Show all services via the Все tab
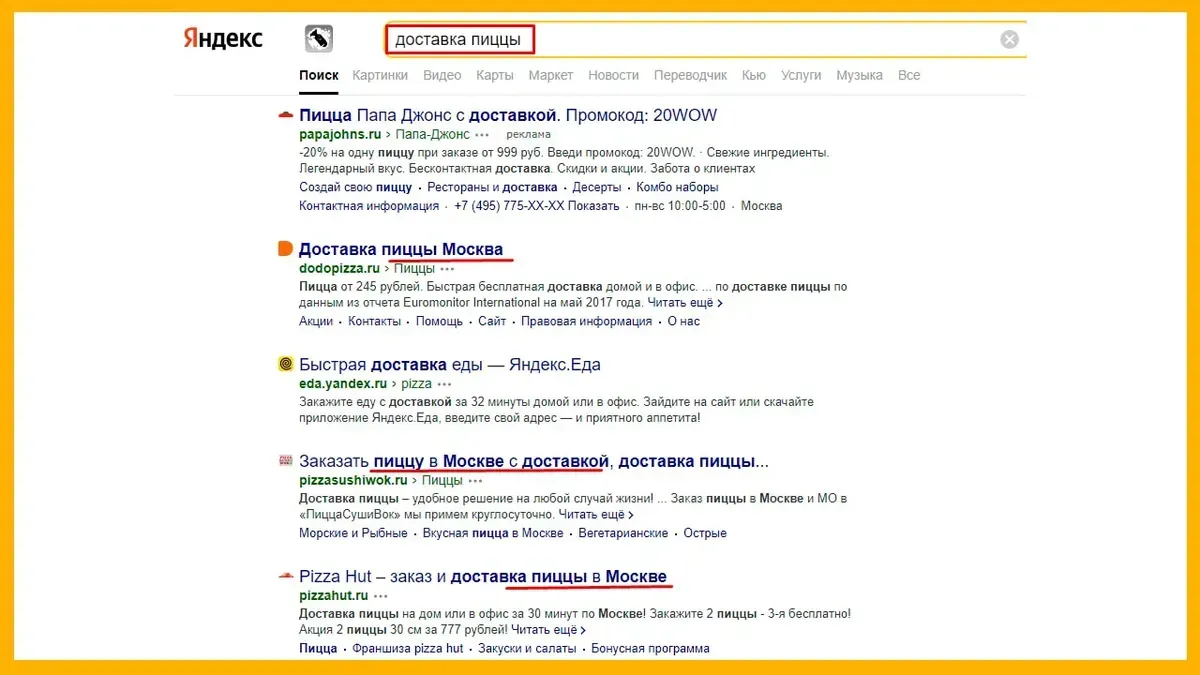Viewport: 1200px width, 675px height. [909, 75]
